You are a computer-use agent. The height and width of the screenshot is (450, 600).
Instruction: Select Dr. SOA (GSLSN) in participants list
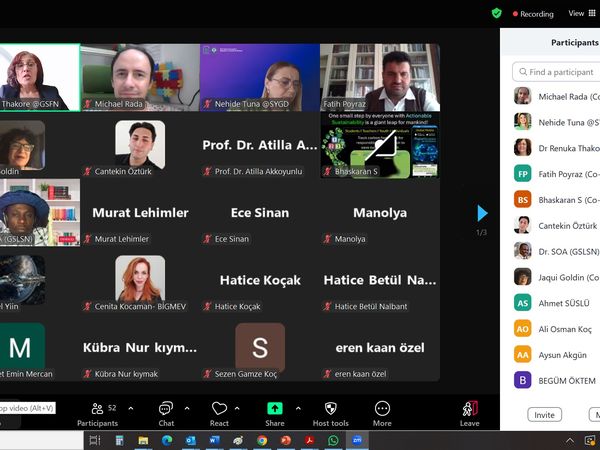click(557, 251)
